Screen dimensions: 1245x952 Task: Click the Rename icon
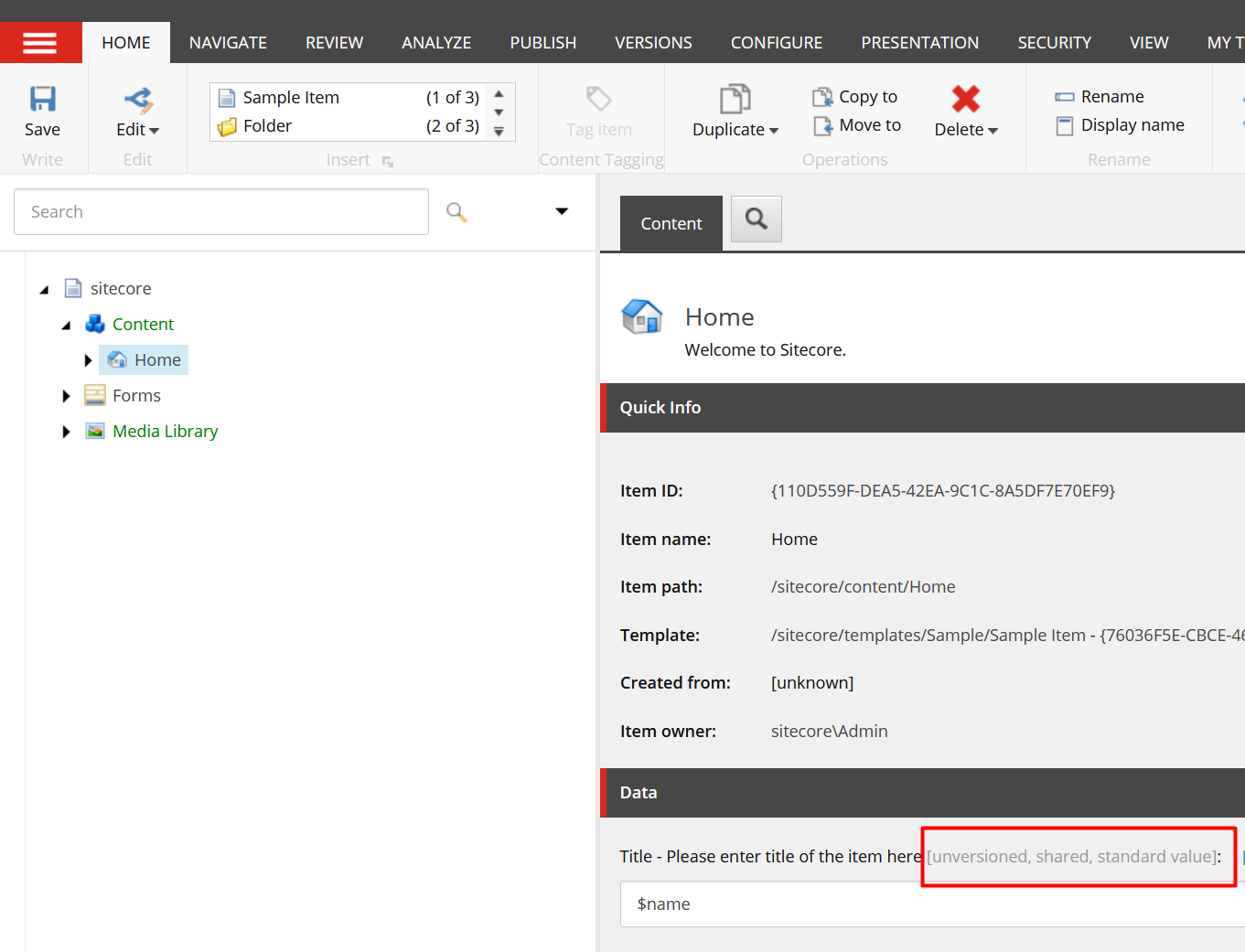click(1065, 96)
